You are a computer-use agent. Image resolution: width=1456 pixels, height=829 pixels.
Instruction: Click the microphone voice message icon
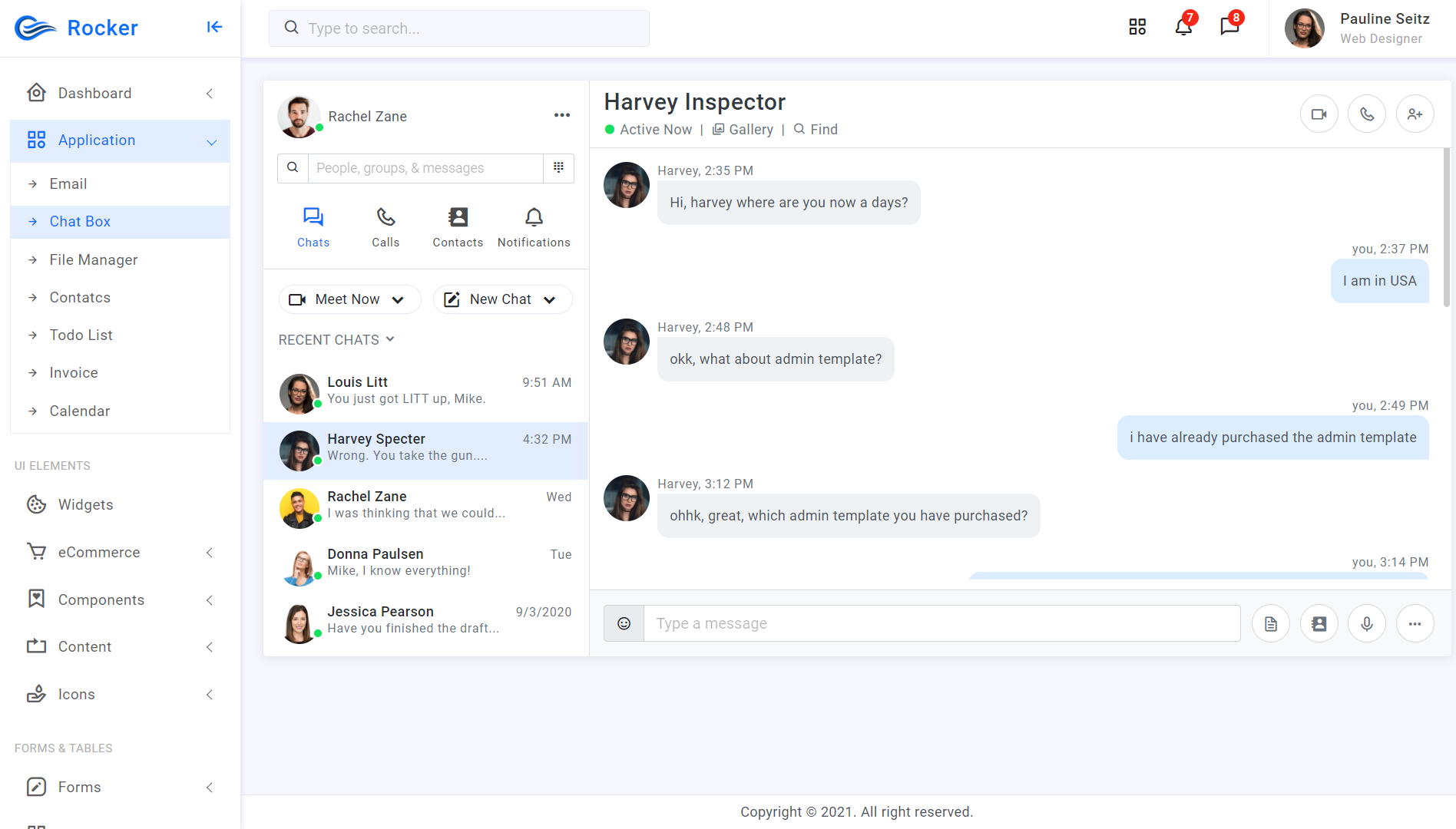[1367, 623]
